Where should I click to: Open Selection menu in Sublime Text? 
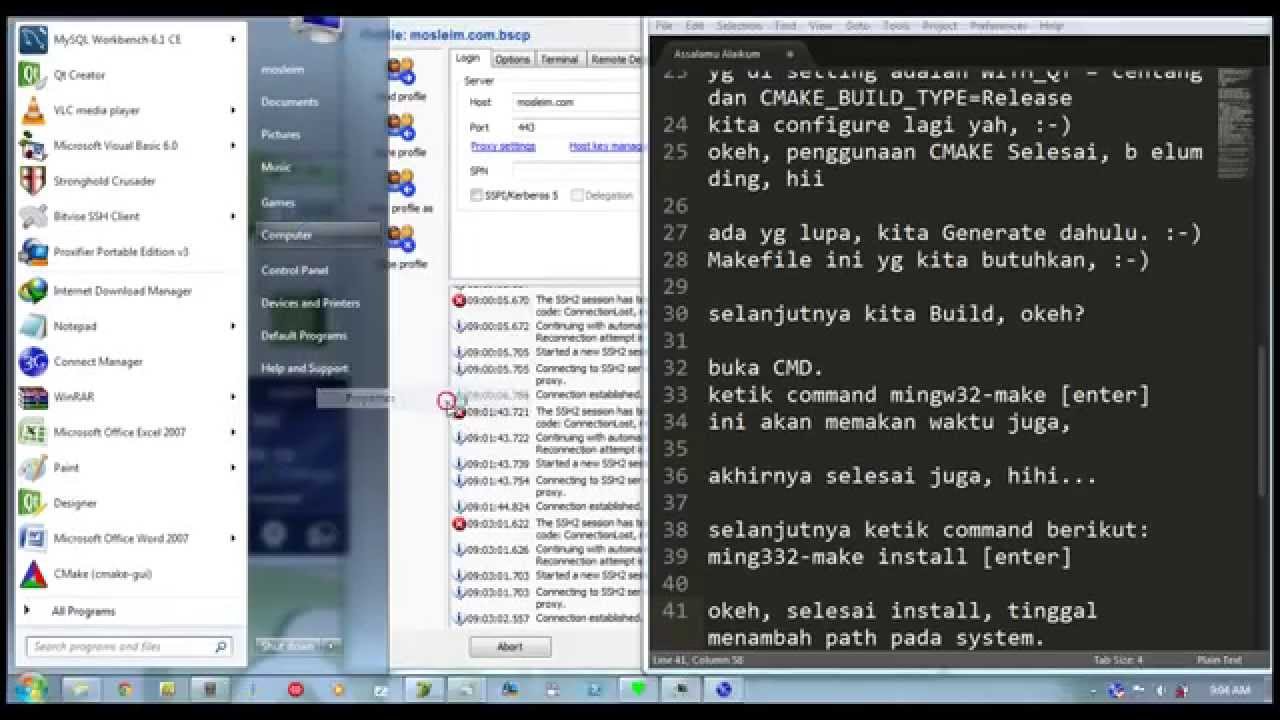click(x=739, y=26)
